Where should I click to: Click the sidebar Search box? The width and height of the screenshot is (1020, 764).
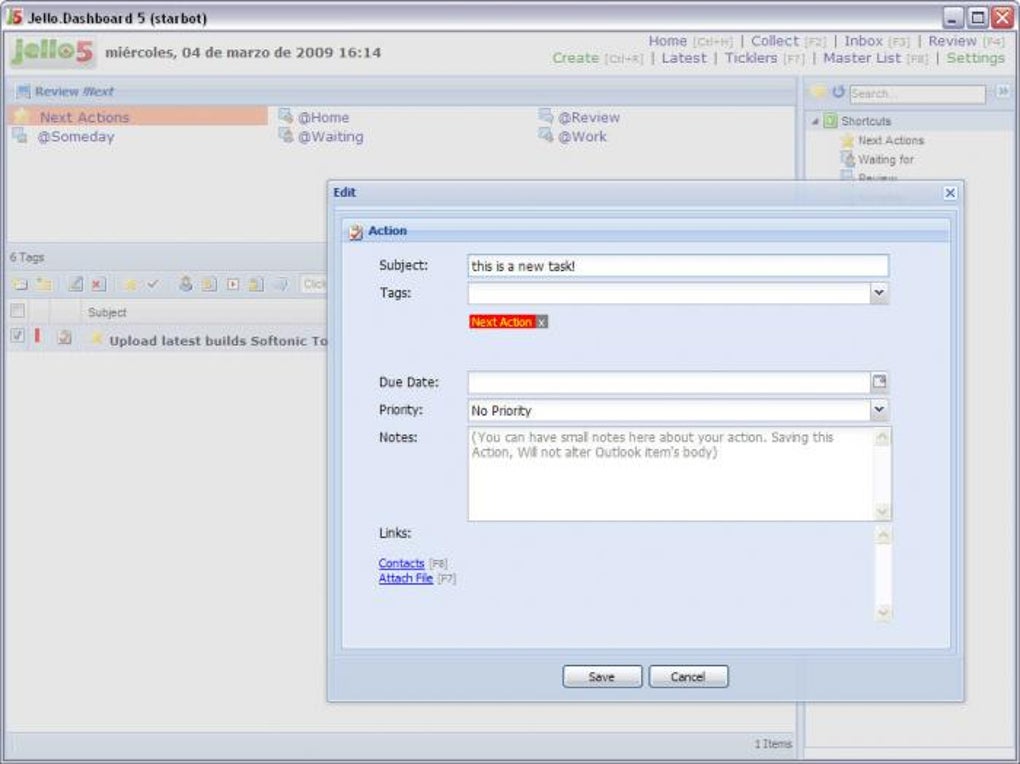(917, 94)
